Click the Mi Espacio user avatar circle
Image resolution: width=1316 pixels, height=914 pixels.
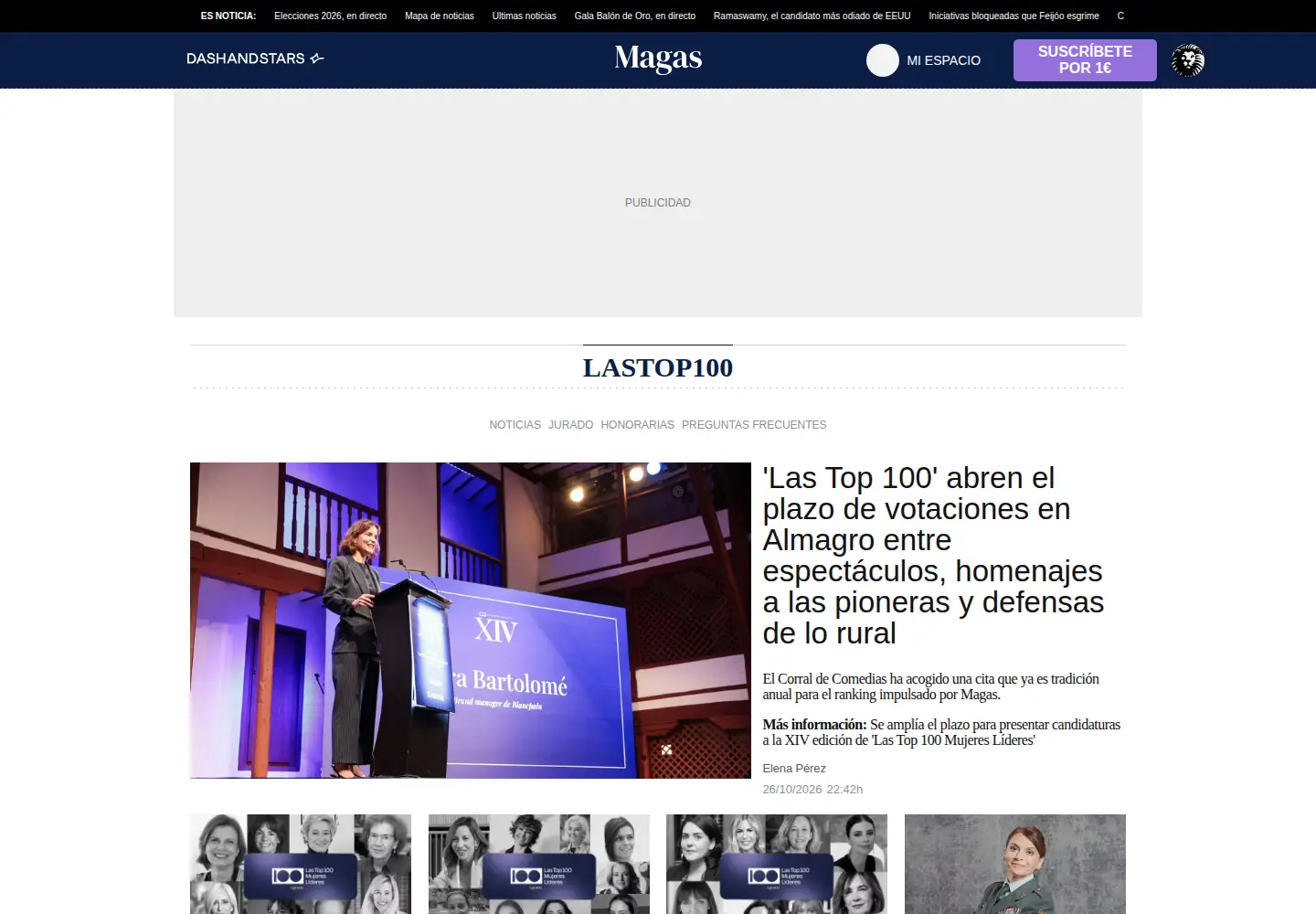[883, 60]
